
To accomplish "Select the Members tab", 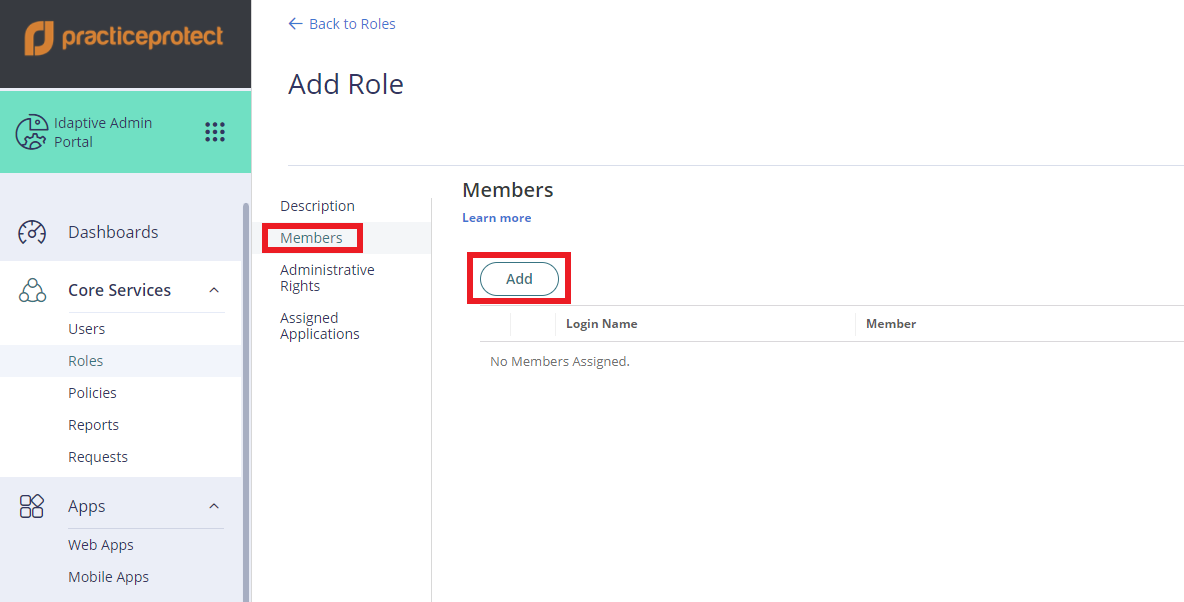I will tap(311, 238).
